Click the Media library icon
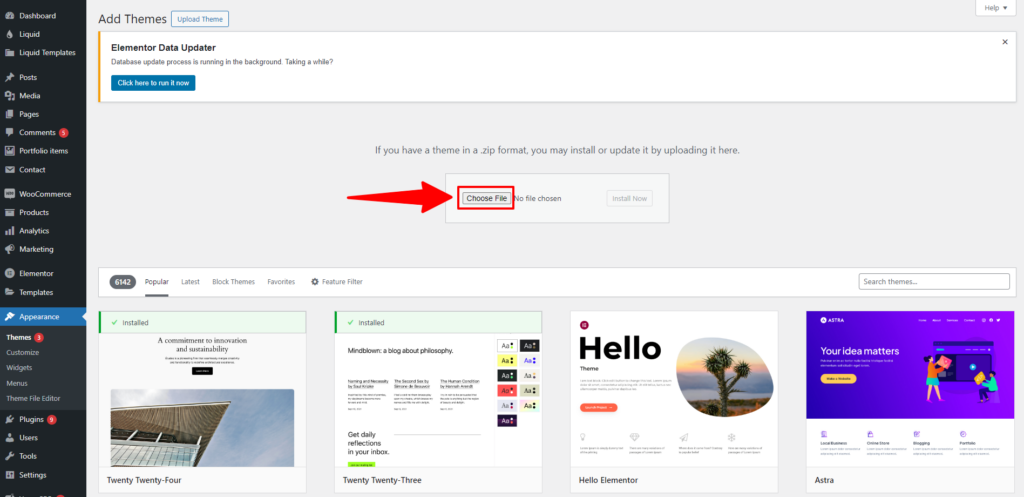 tap(9, 95)
